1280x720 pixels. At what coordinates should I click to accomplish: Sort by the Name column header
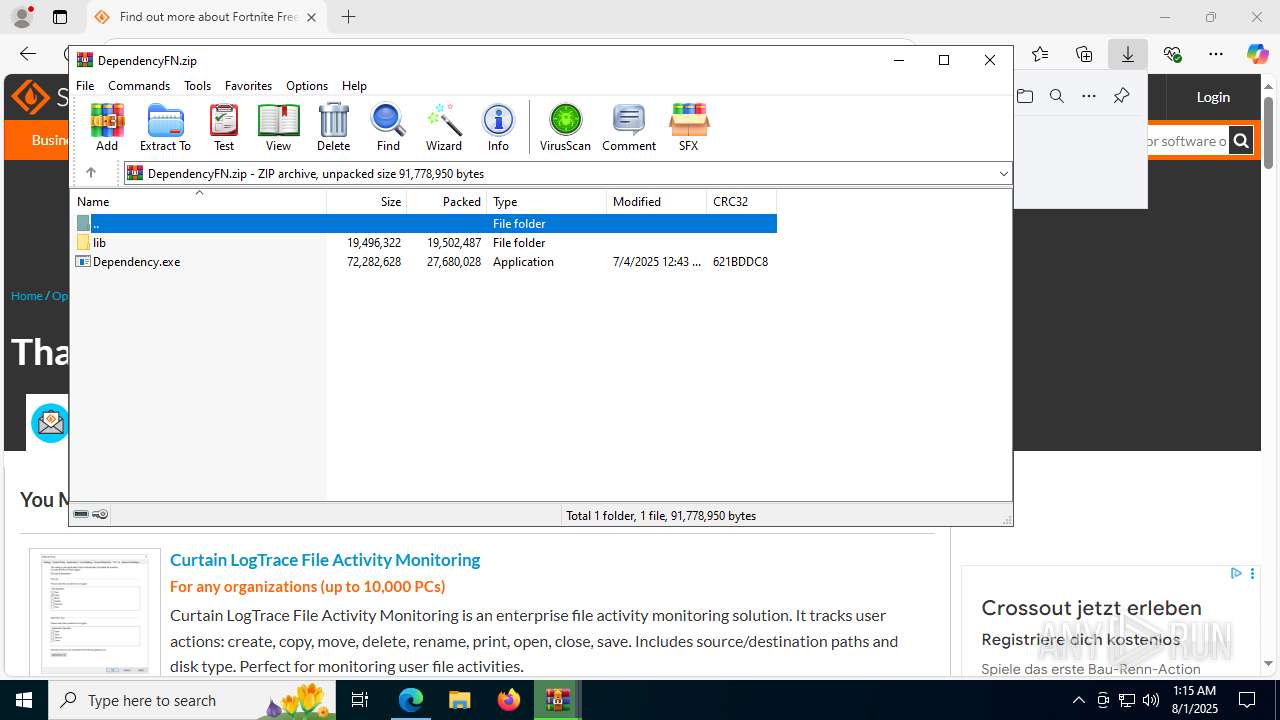coord(198,202)
